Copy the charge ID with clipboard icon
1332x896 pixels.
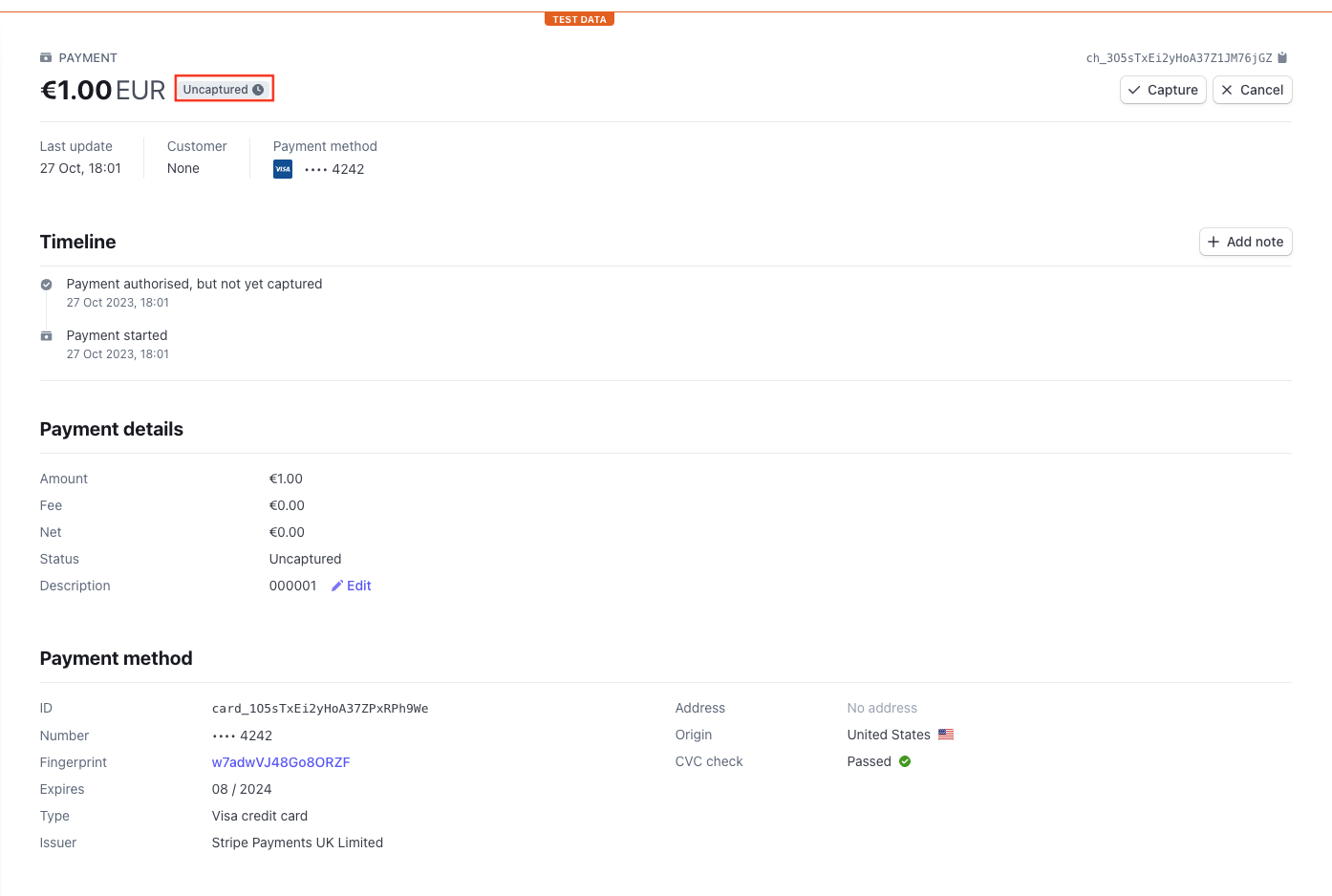(1282, 58)
